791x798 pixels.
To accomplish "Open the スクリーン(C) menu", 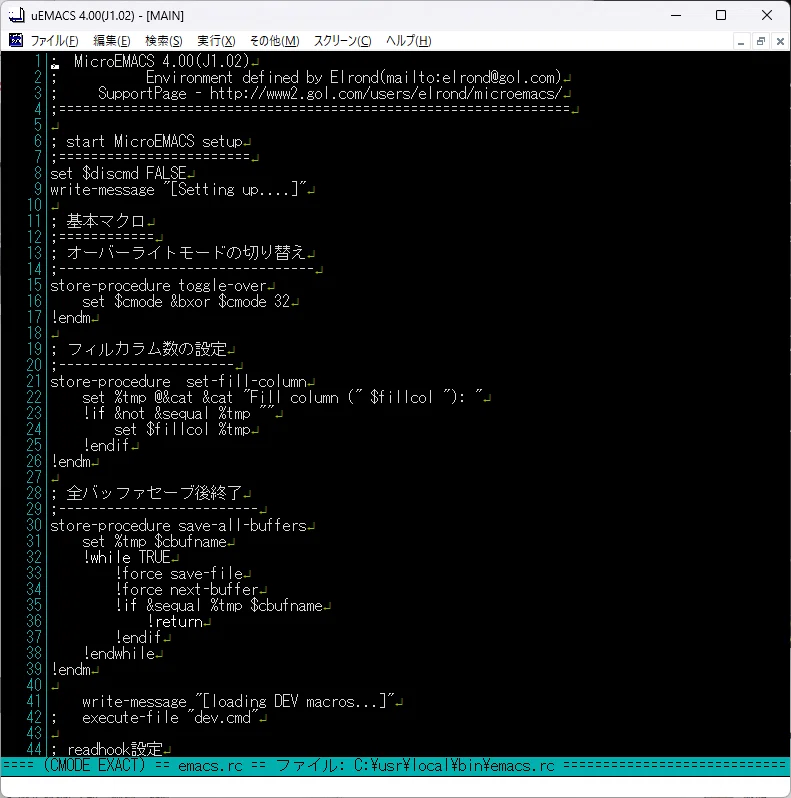I will 343,41.
